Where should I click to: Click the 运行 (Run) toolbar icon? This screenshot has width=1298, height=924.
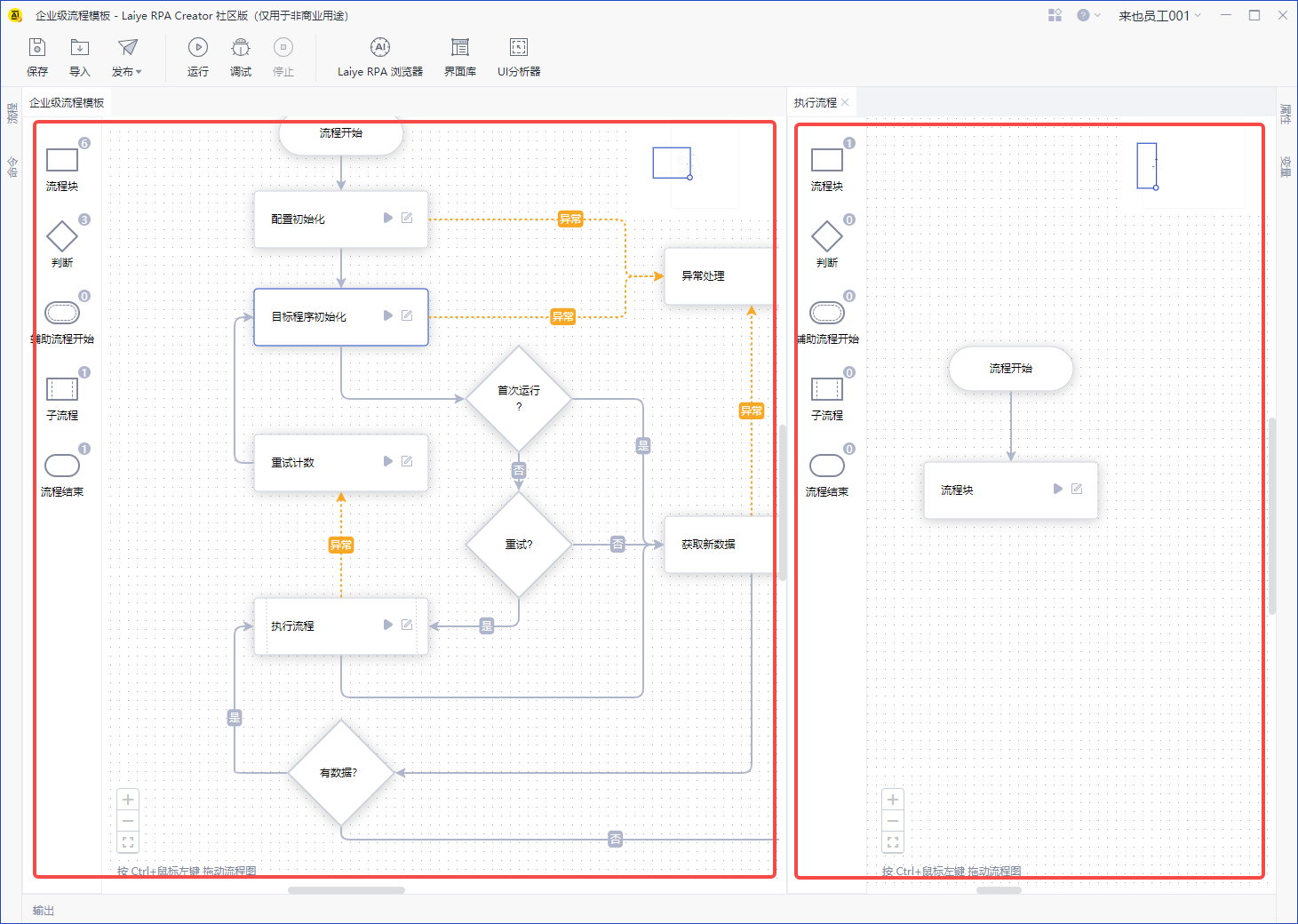click(198, 48)
